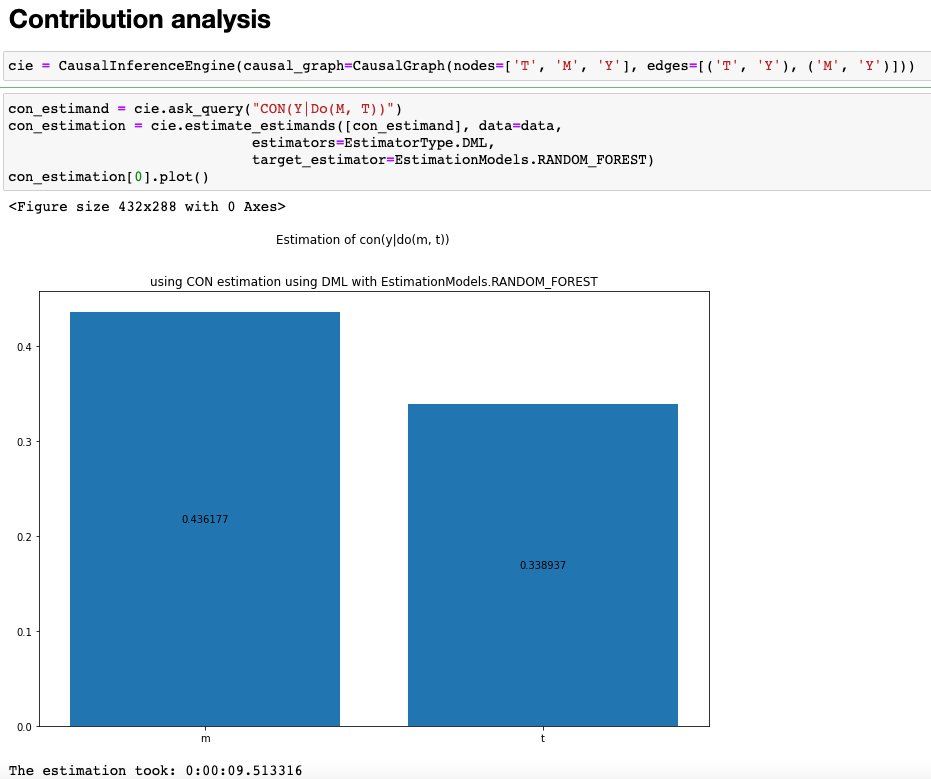
Task: Click the value label 0.436177
Action: click(x=205, y=519)
